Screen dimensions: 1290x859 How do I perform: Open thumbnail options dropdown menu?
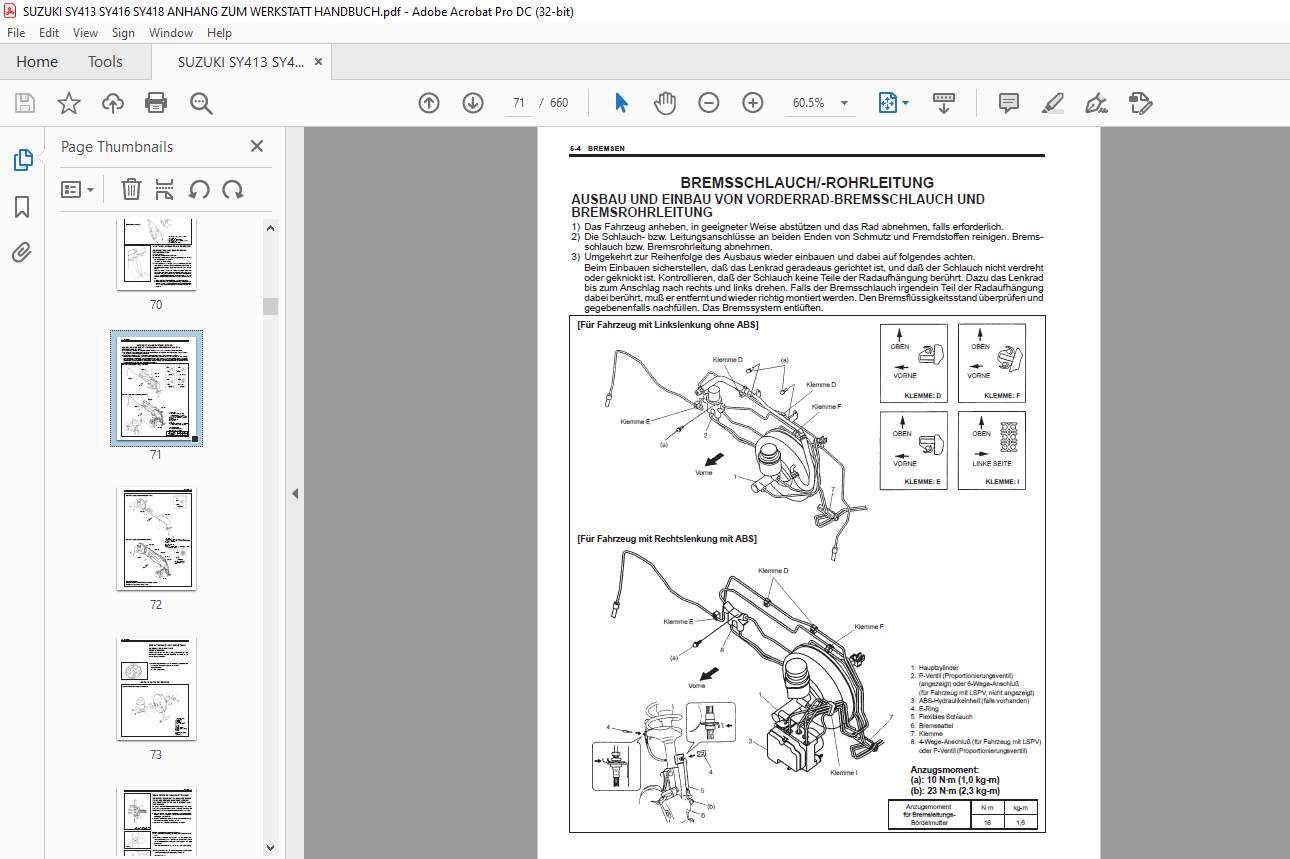(77, 189)
